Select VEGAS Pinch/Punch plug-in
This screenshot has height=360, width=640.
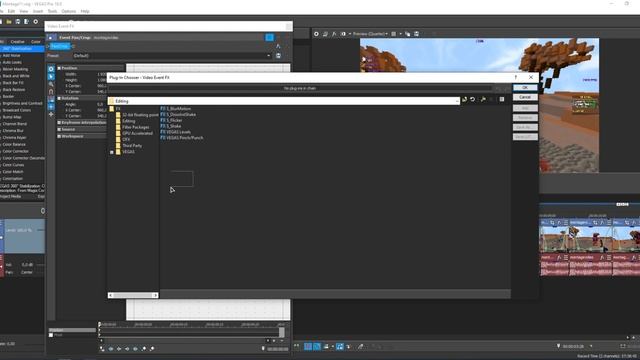point(182,138)
